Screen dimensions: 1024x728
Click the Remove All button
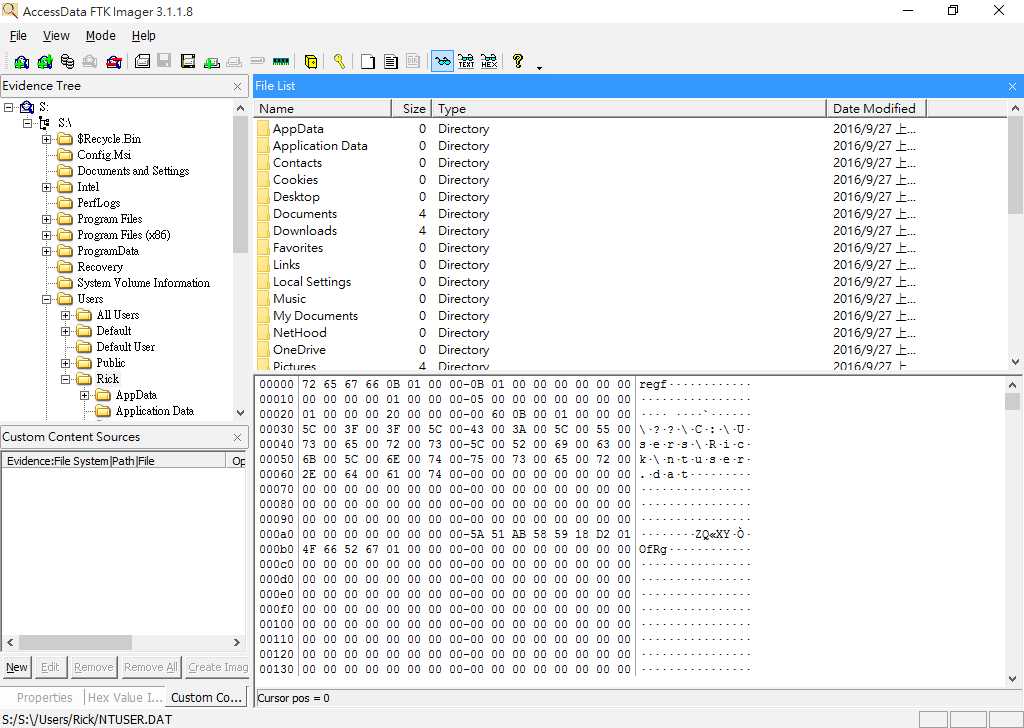coord(150,667)
